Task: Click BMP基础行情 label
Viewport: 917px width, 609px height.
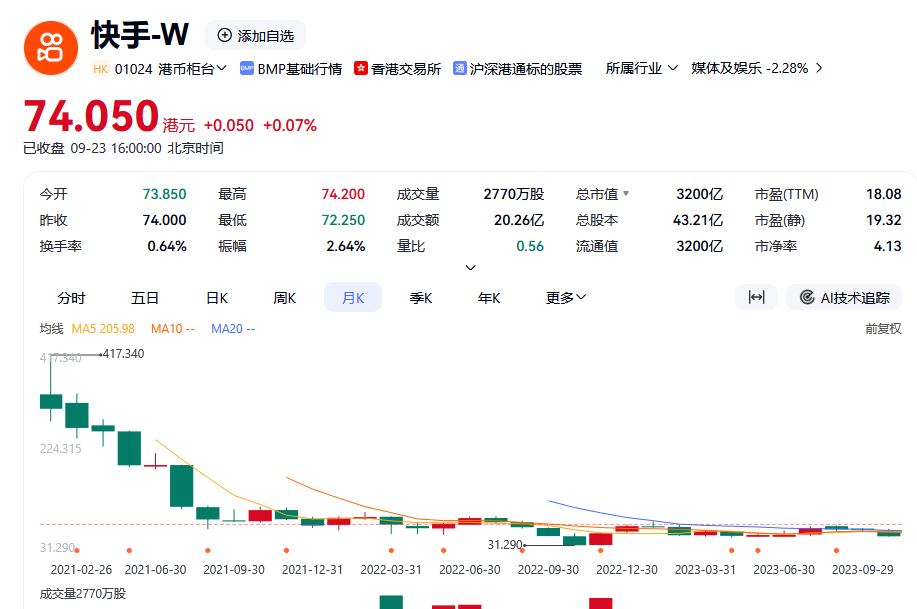Action: [299, 69]
